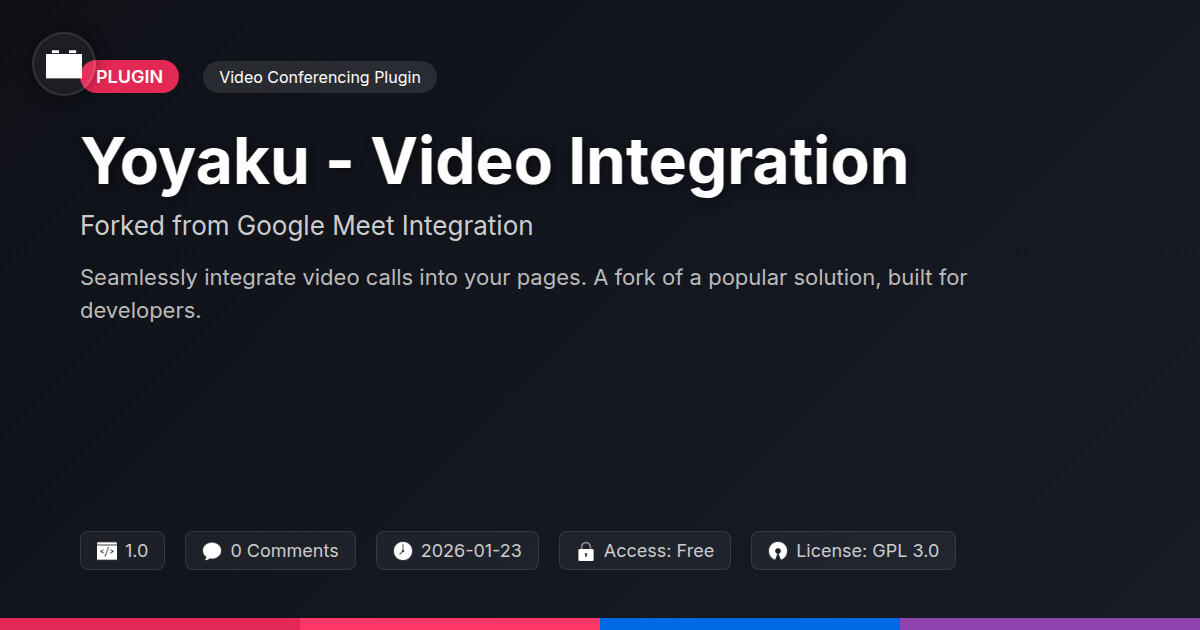Image resolution: width=1200 pixels, height=630 pixels.
Task: Click the 2026-01-23 date text
Action: 471,551
